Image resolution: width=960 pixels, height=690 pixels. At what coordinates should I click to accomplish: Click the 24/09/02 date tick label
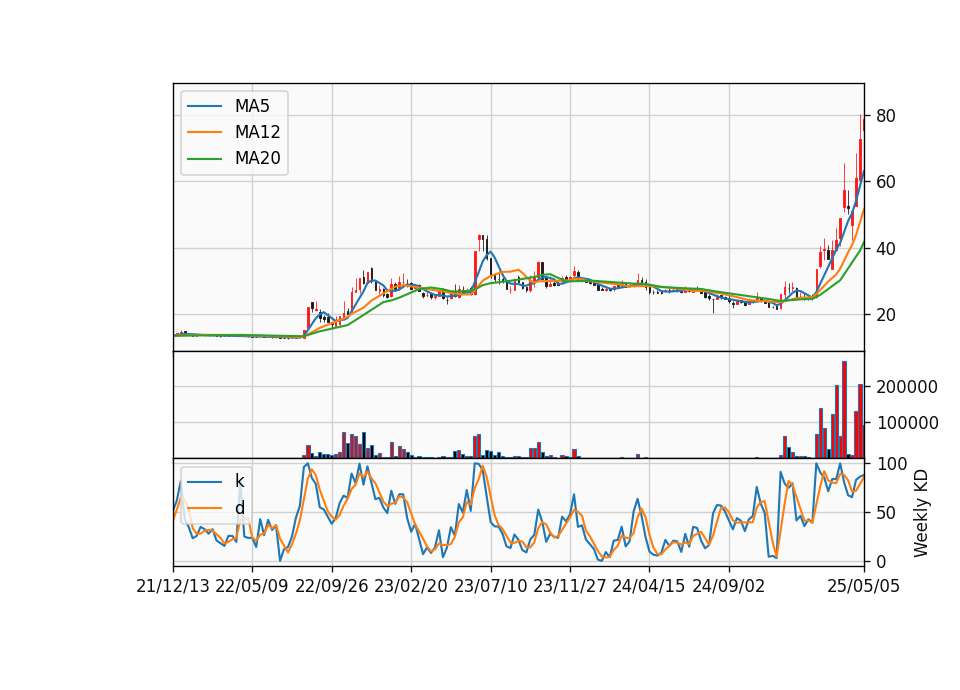[729, 587]
